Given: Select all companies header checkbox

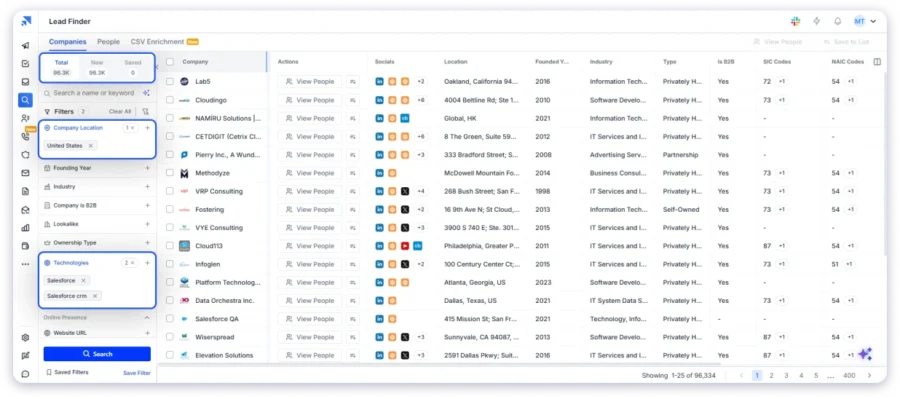Looking at the screenshot, I should click(170, 61).
